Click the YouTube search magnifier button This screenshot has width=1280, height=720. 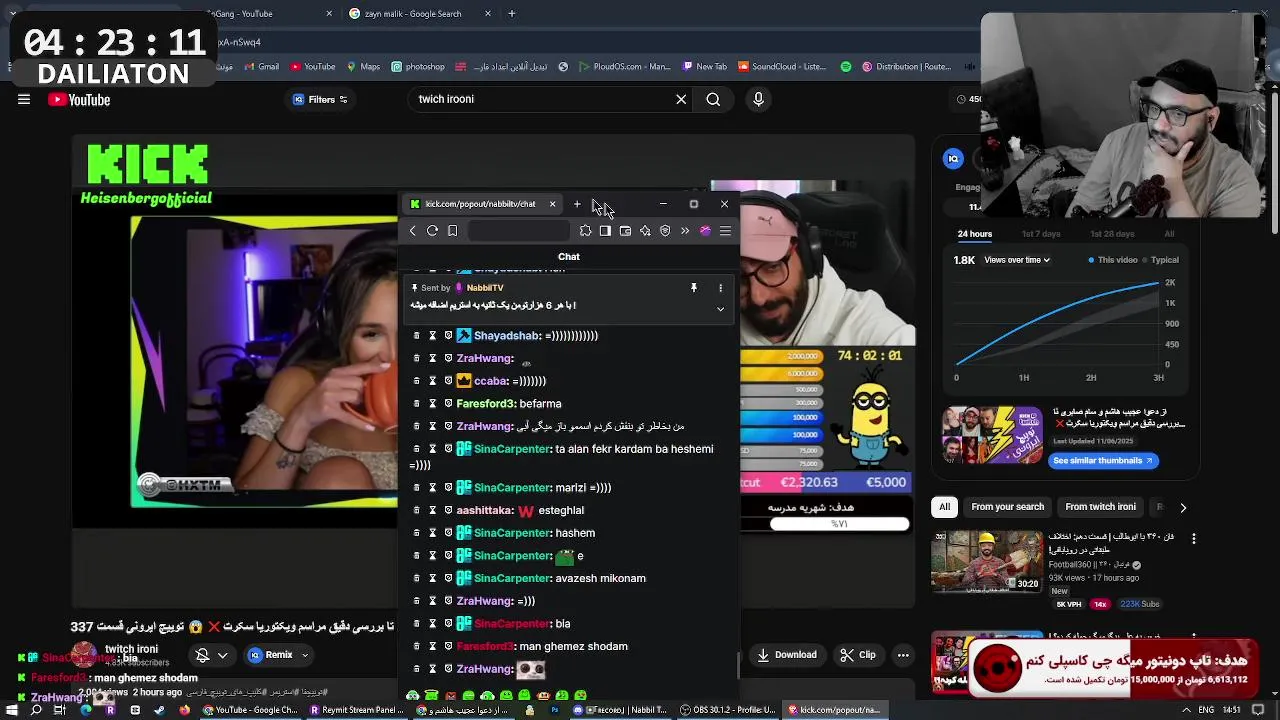click(713, 99)
